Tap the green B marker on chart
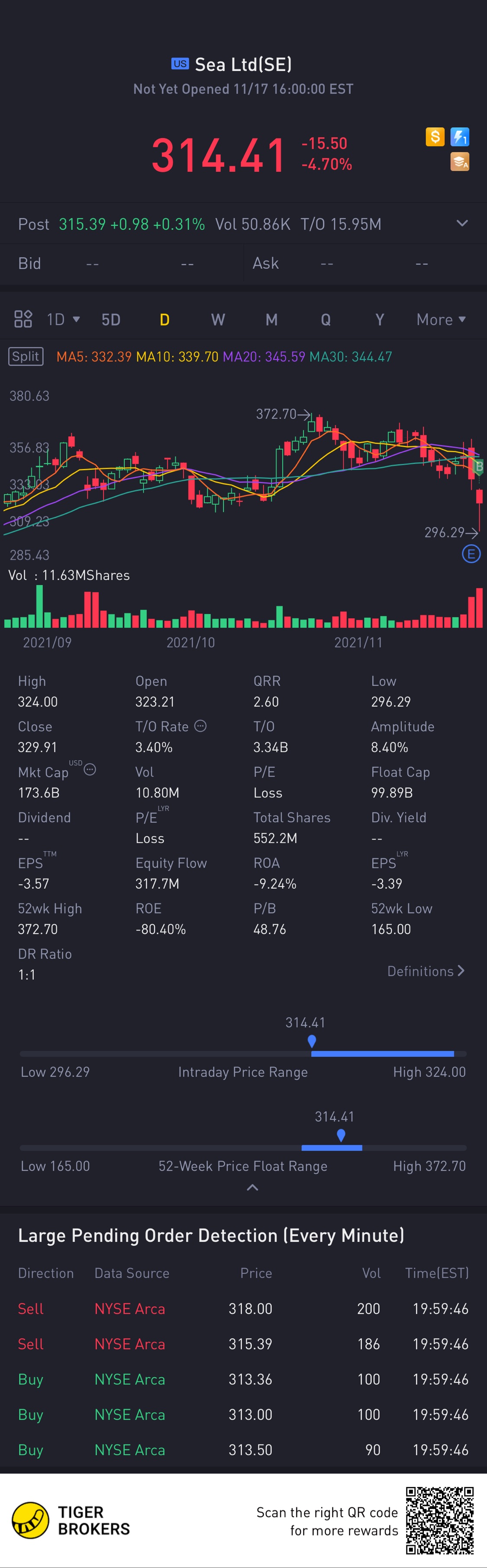This screenshot has width=487, height=1568. pyautogui.click(x=478, y=468)
